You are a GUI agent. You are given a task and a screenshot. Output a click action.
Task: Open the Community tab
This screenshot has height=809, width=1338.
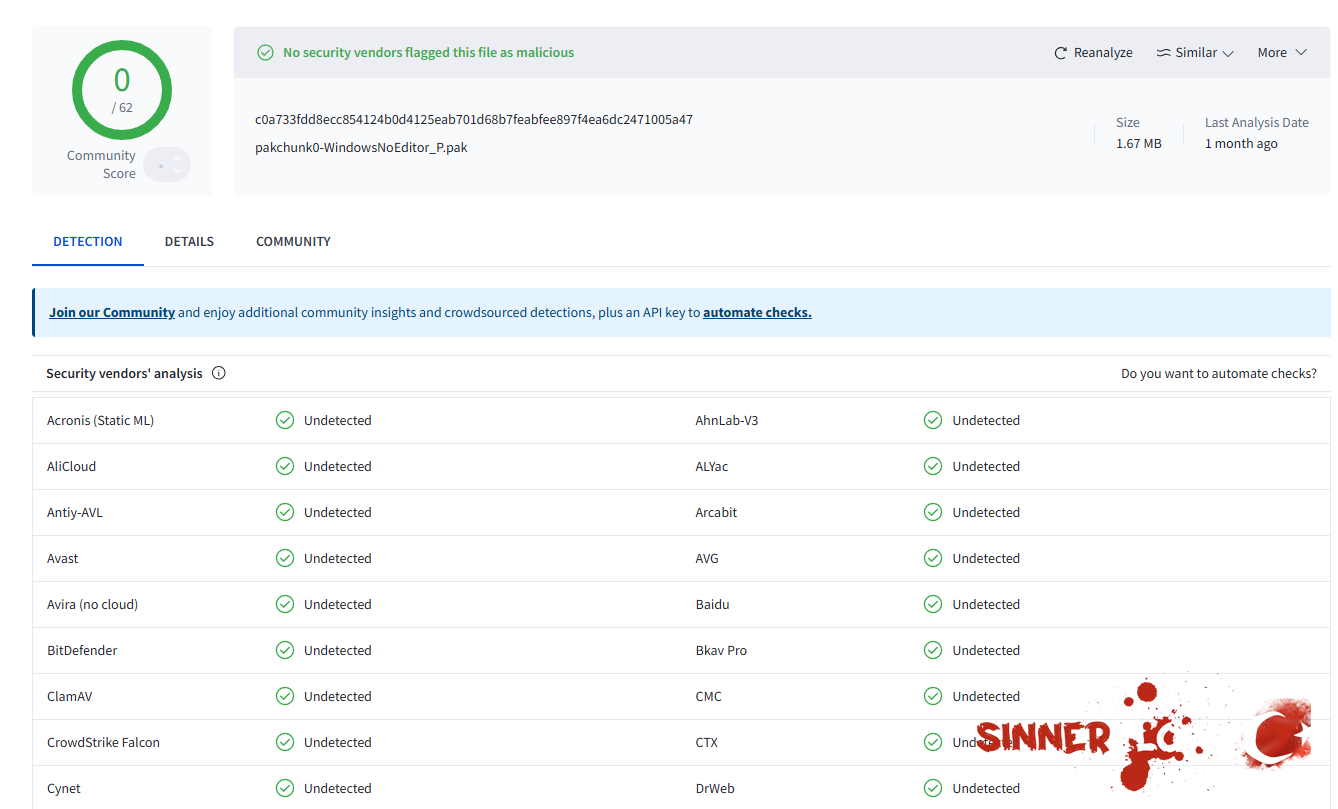point(293,241)
